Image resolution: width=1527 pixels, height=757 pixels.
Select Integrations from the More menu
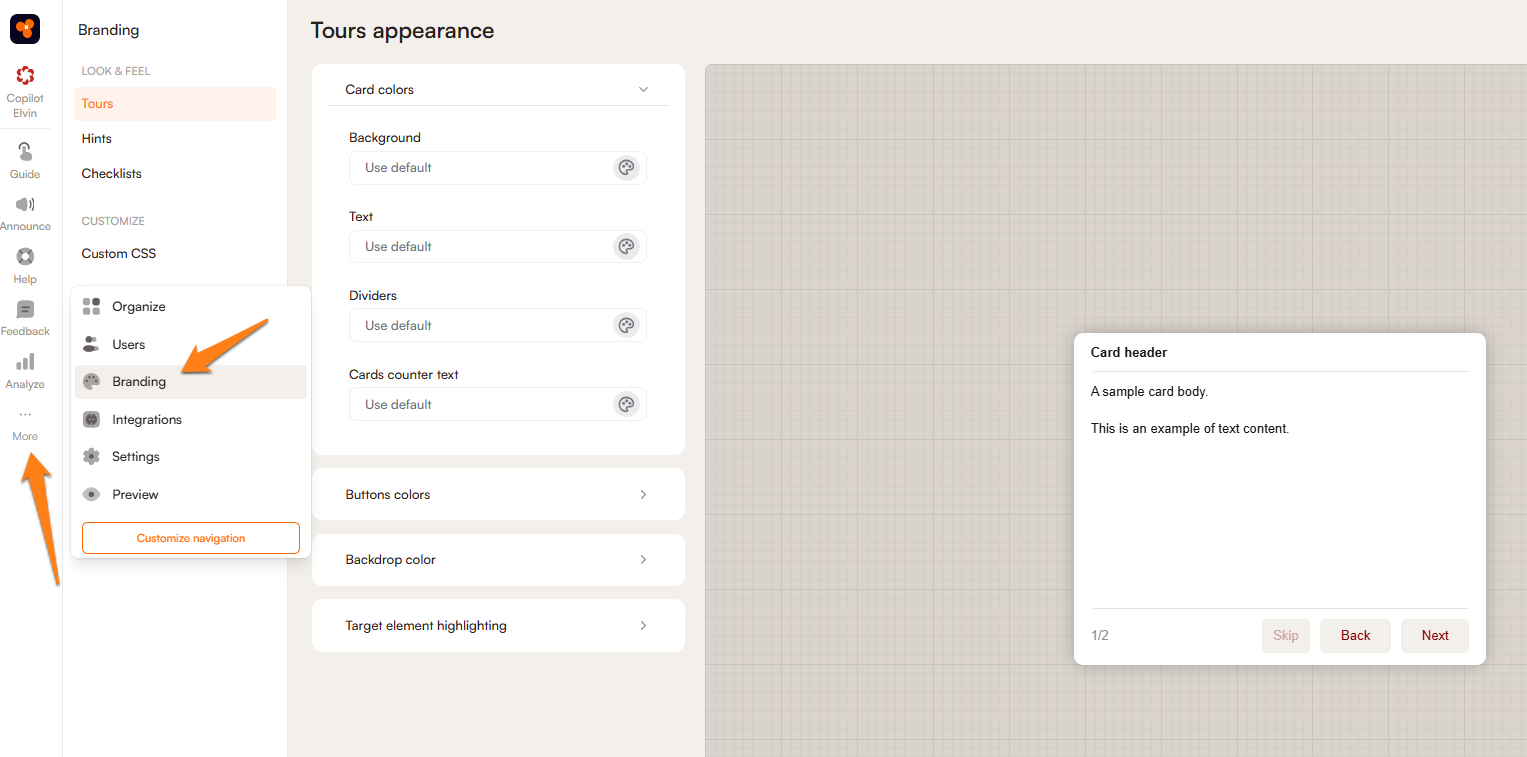click(146, 420)
